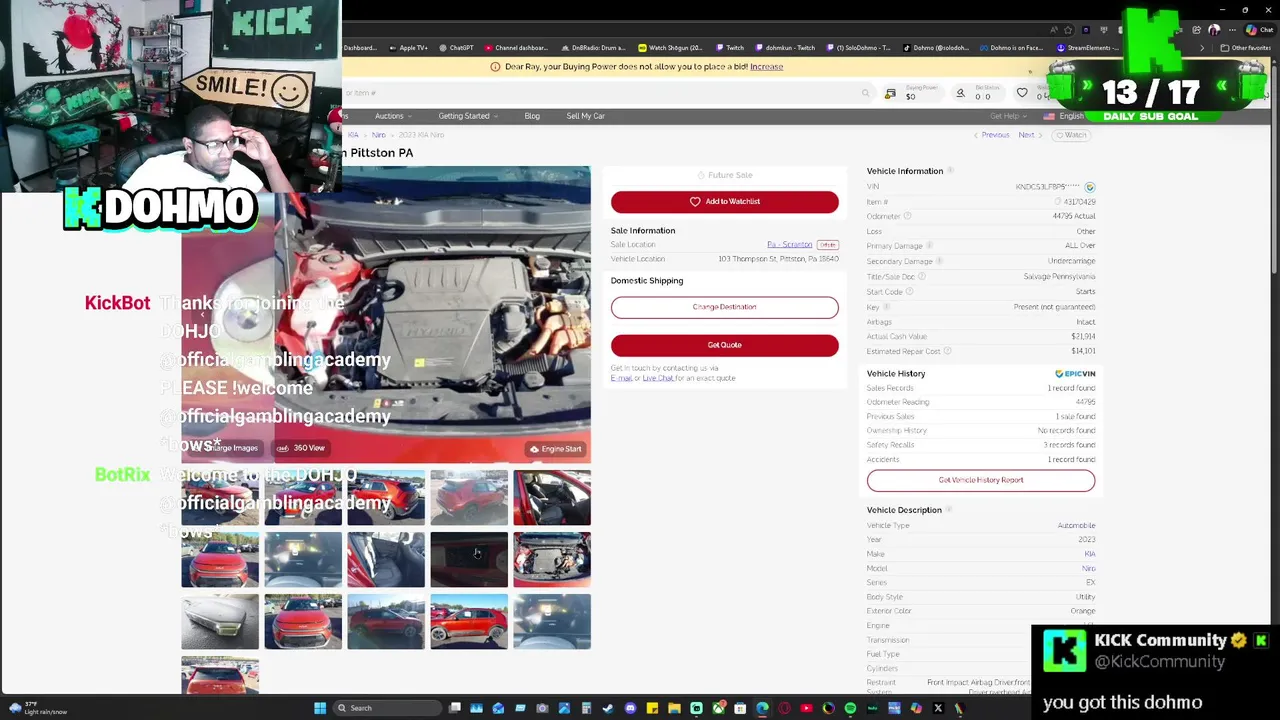Image resolution: width=1280 pixels, height=720 pixels.
Task: Open Microsoft Edge from the taskbar
Action: pyautogui.click(x=762, y=708)
